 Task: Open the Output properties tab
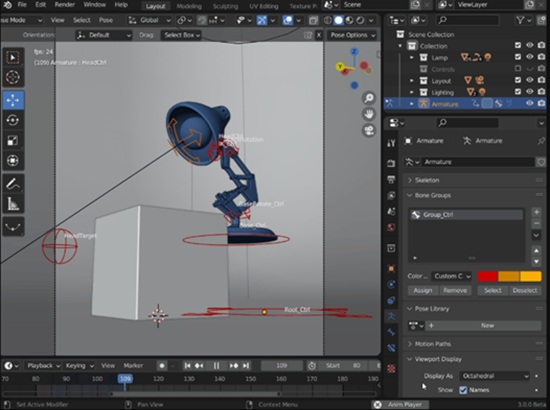[391, 180]
